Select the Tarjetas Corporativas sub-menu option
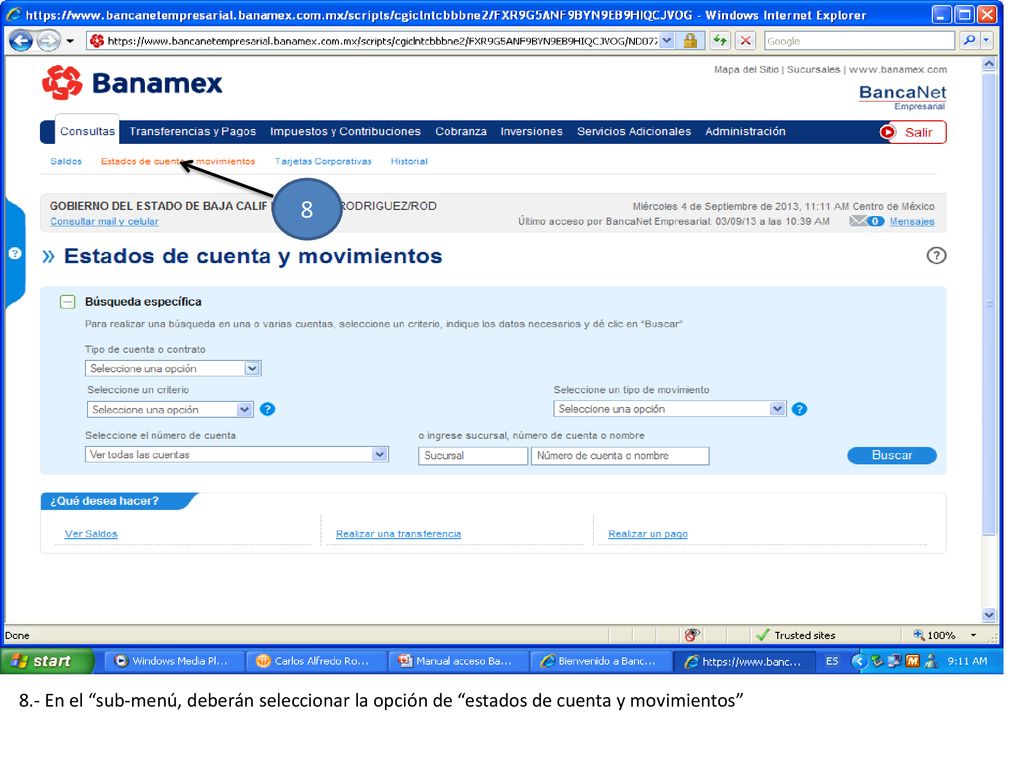1024x768 pixels. click(x=323, y=161)
